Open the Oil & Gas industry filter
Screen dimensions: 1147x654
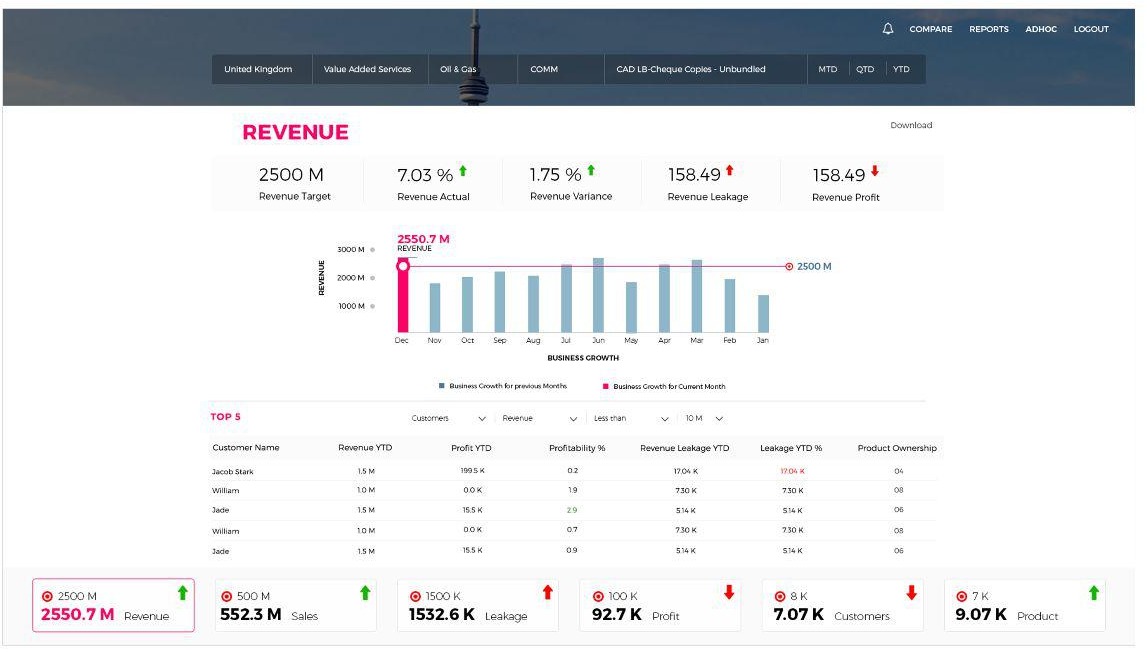pos(473,69)
